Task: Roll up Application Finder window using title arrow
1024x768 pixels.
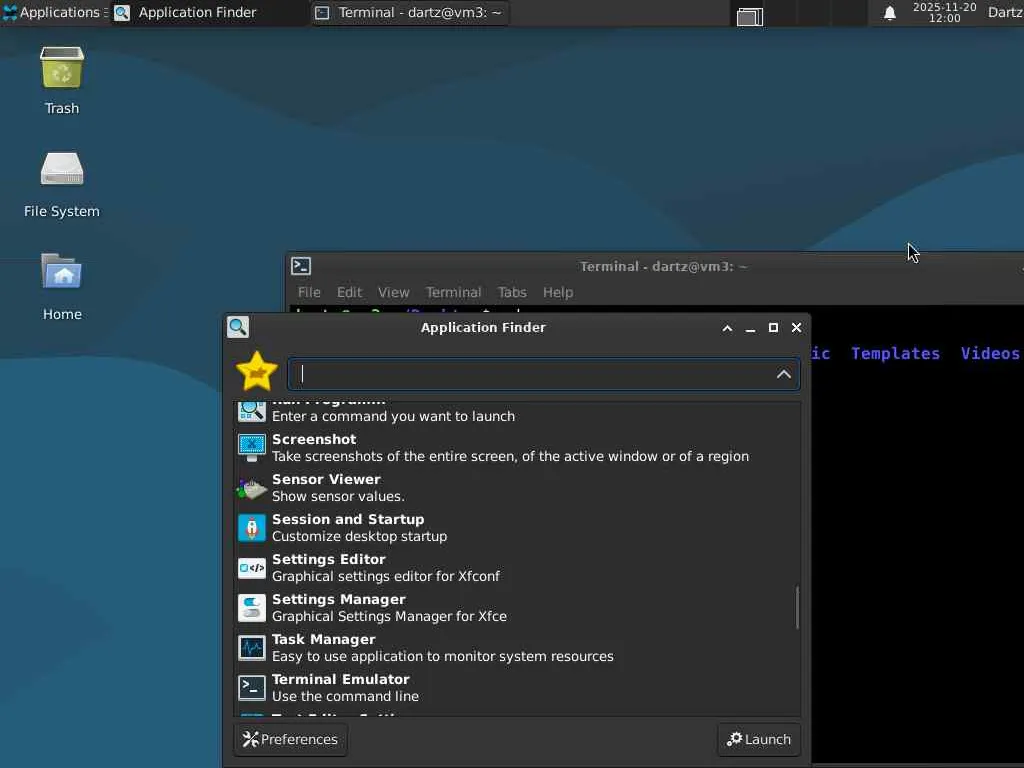Action: pos(727,328)
